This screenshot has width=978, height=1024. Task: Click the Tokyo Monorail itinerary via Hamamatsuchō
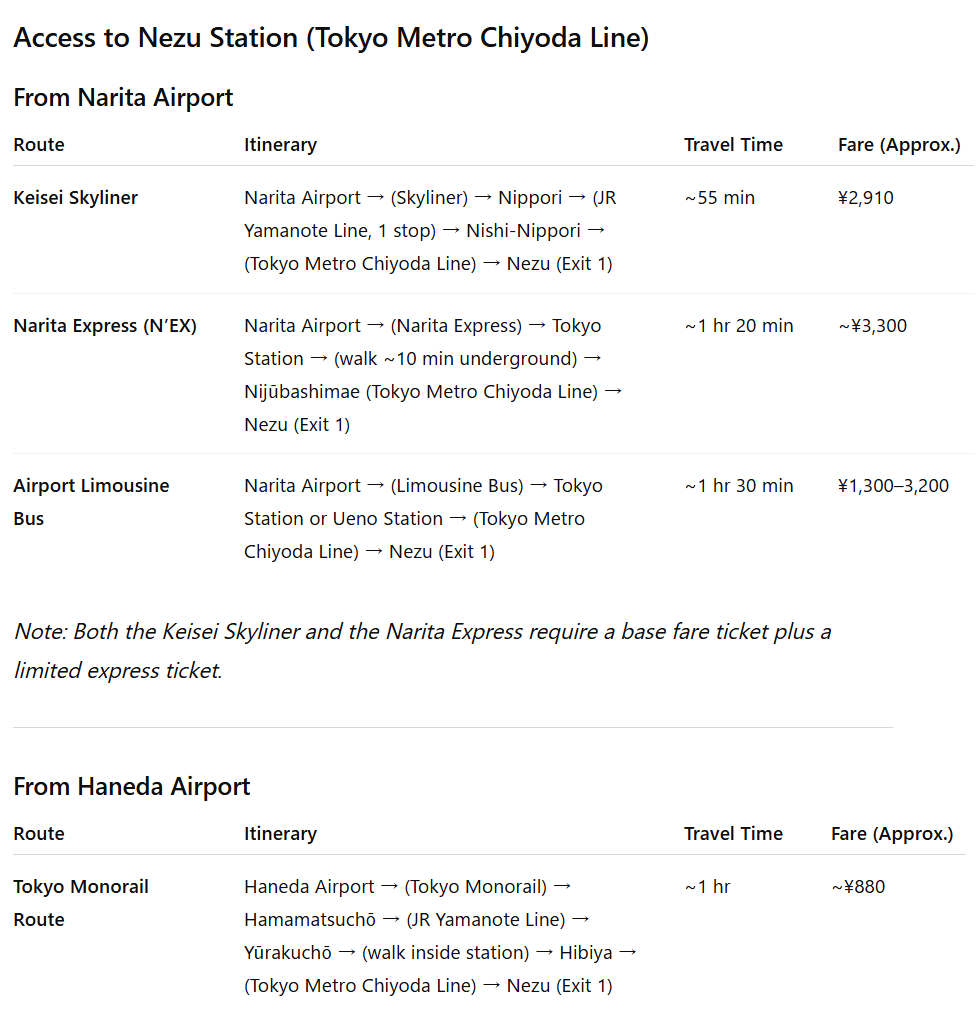[x=440, y=936]
